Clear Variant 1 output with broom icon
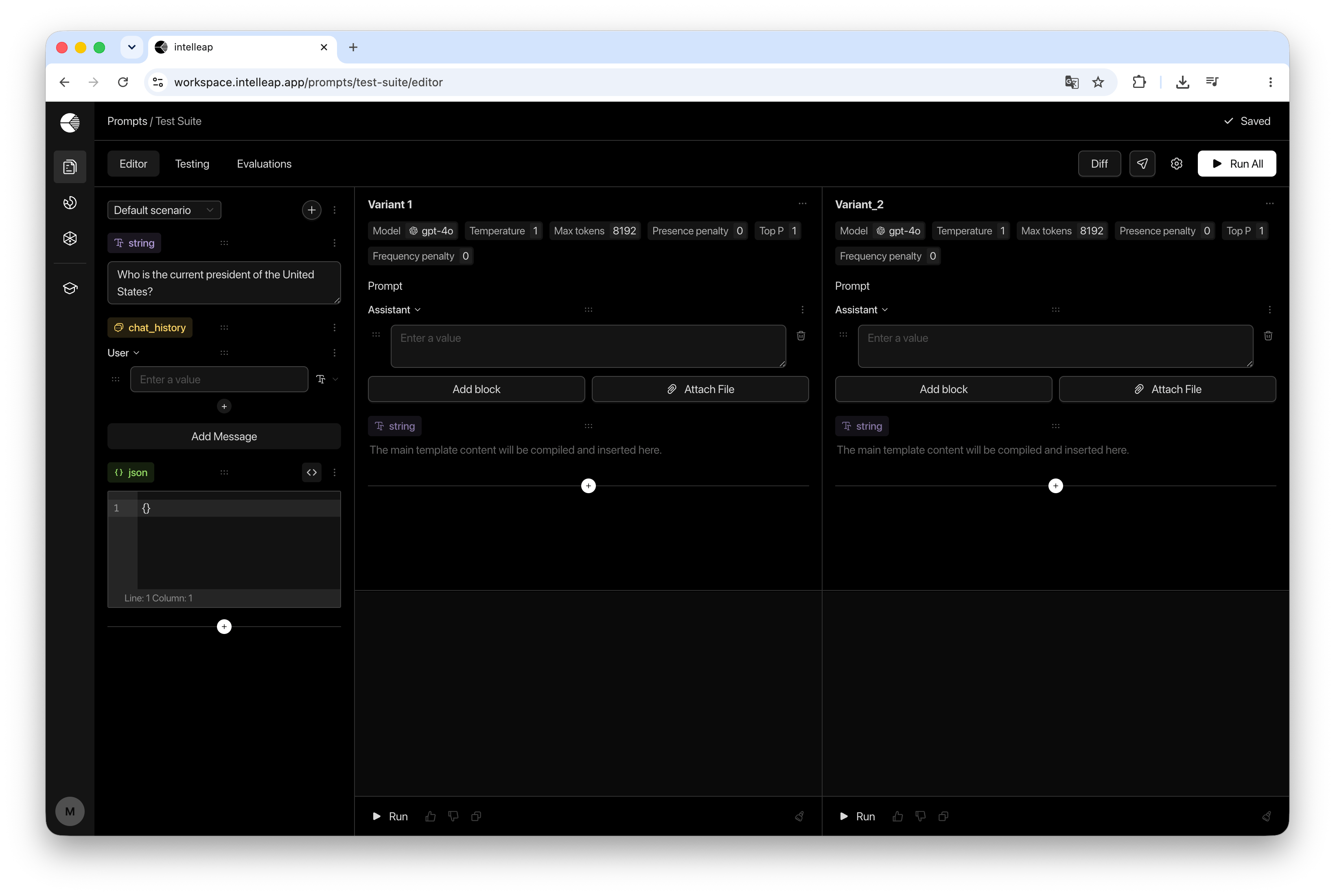The height and width of the screenshot is (896, 1335). [799, 817]
